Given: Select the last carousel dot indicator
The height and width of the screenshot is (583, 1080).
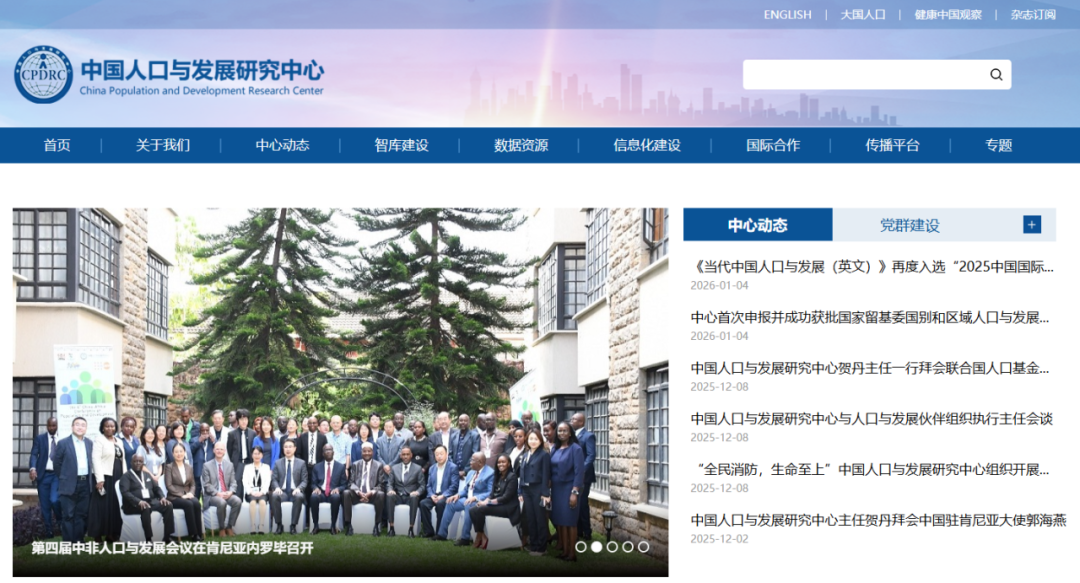Looking at the screenshot, I should tap(641, 547).
